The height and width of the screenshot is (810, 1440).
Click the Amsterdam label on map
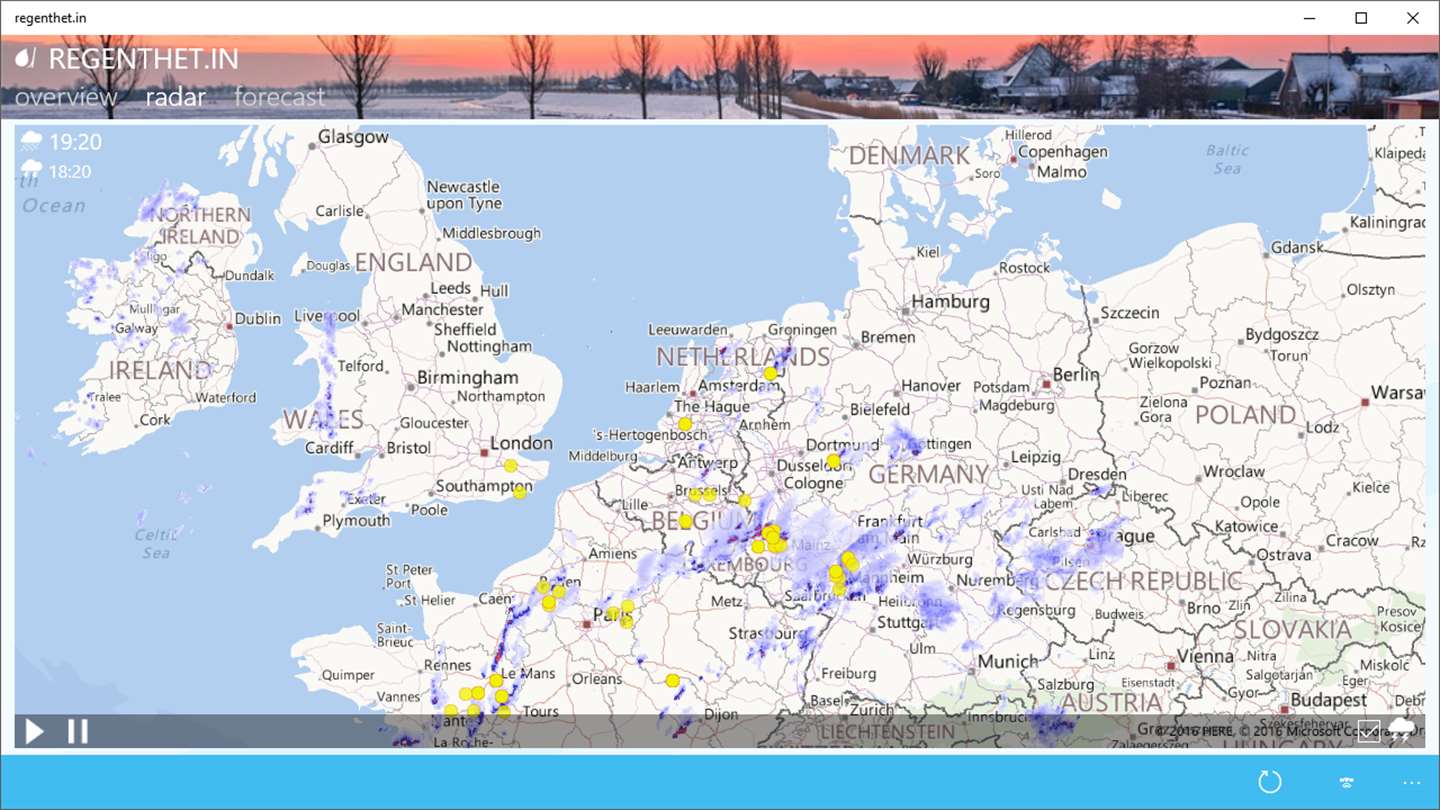pos(738,386)
